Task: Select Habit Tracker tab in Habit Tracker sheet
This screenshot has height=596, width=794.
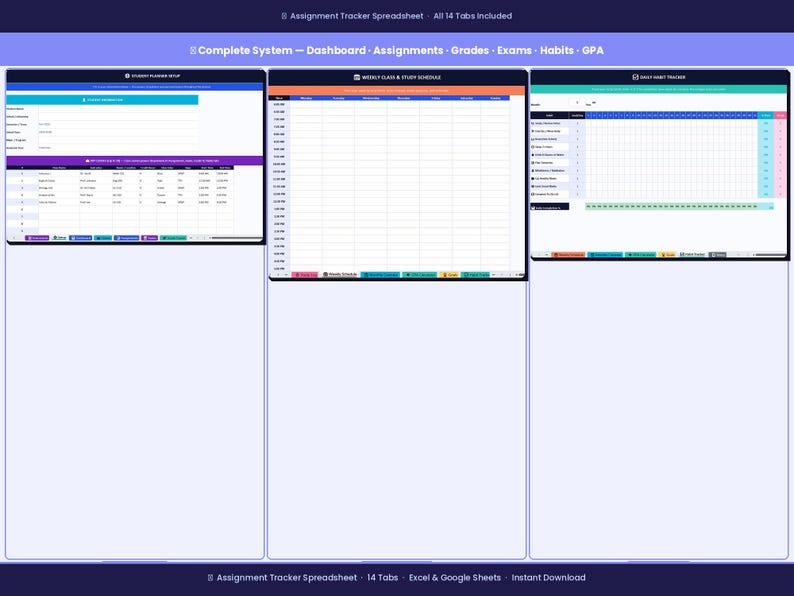Action: 692,255
